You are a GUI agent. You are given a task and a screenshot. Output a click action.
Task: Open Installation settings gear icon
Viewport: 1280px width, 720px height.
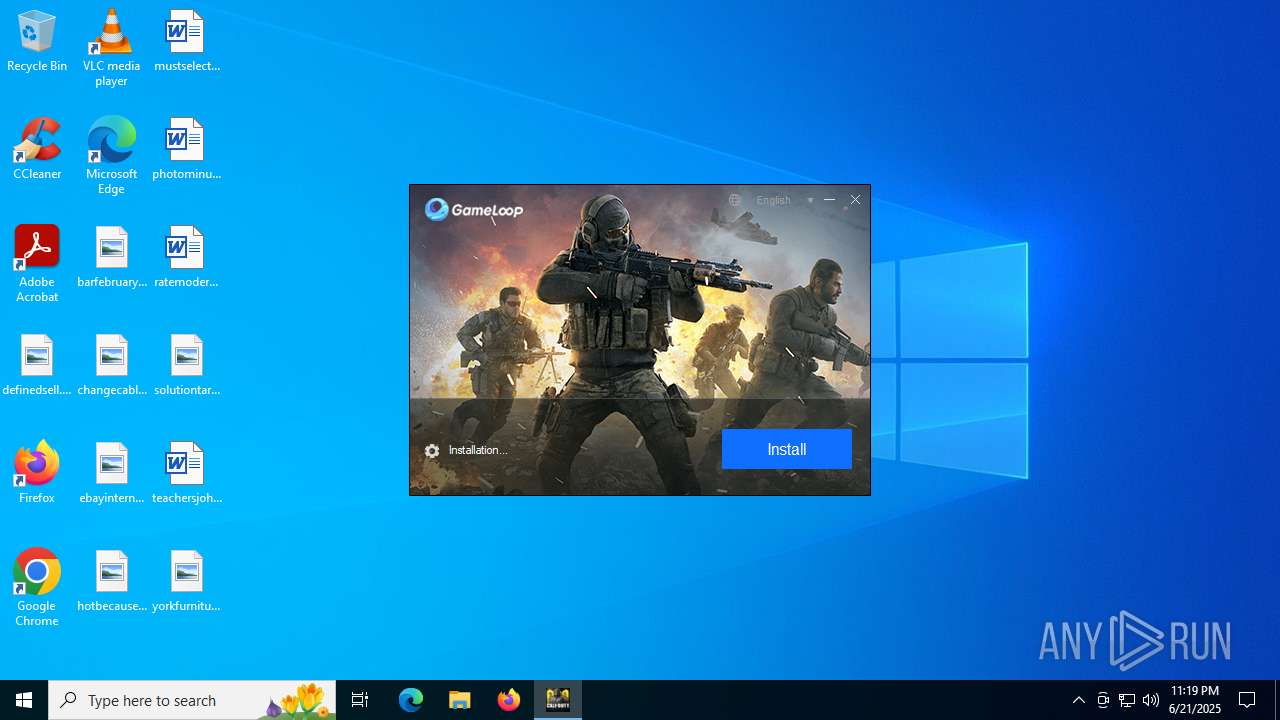tap(432, 451)
